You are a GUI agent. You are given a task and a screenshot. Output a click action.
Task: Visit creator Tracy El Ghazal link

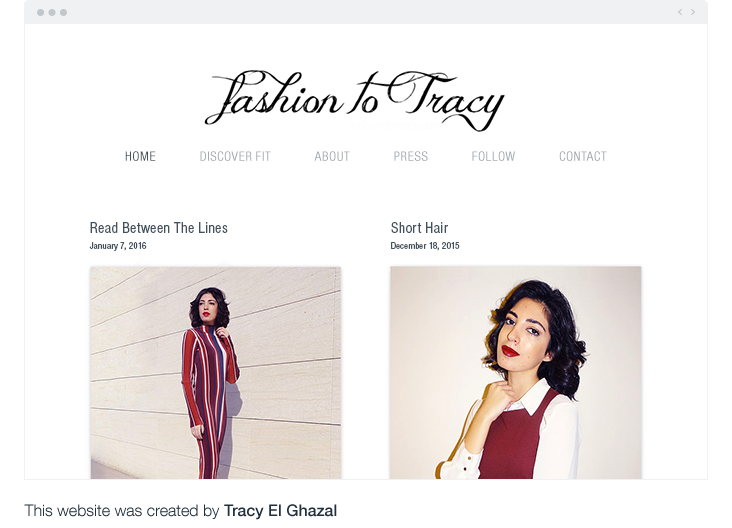(280, 511)
